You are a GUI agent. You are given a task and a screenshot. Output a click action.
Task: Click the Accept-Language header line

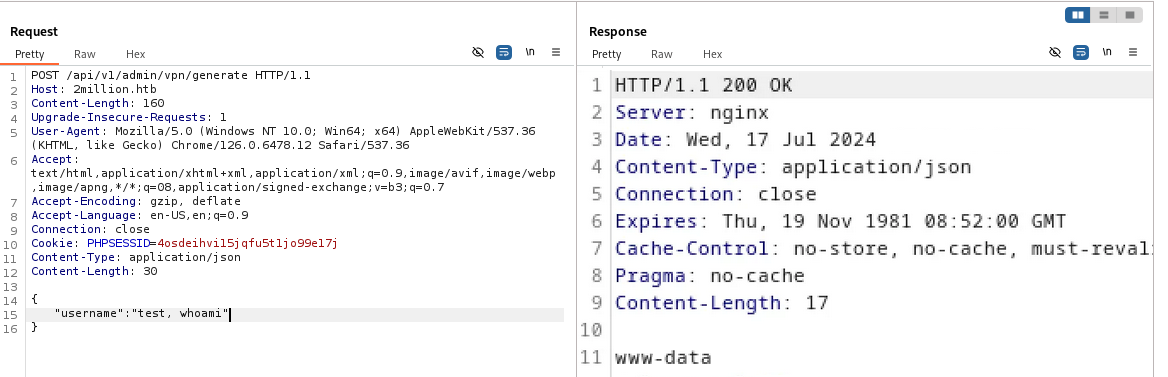139,215
